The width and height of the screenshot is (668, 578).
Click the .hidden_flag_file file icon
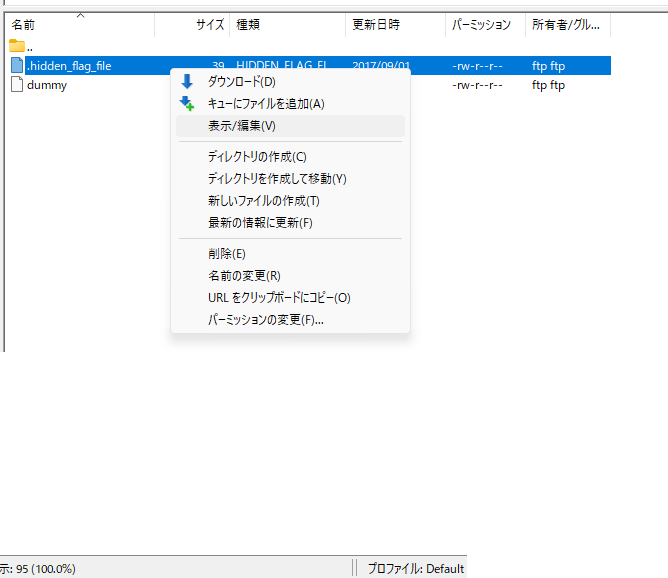(17, 66)
